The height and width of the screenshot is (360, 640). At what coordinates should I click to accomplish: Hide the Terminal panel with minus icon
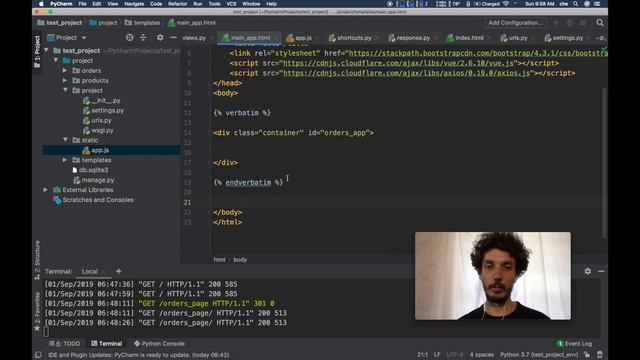point(601,271)
